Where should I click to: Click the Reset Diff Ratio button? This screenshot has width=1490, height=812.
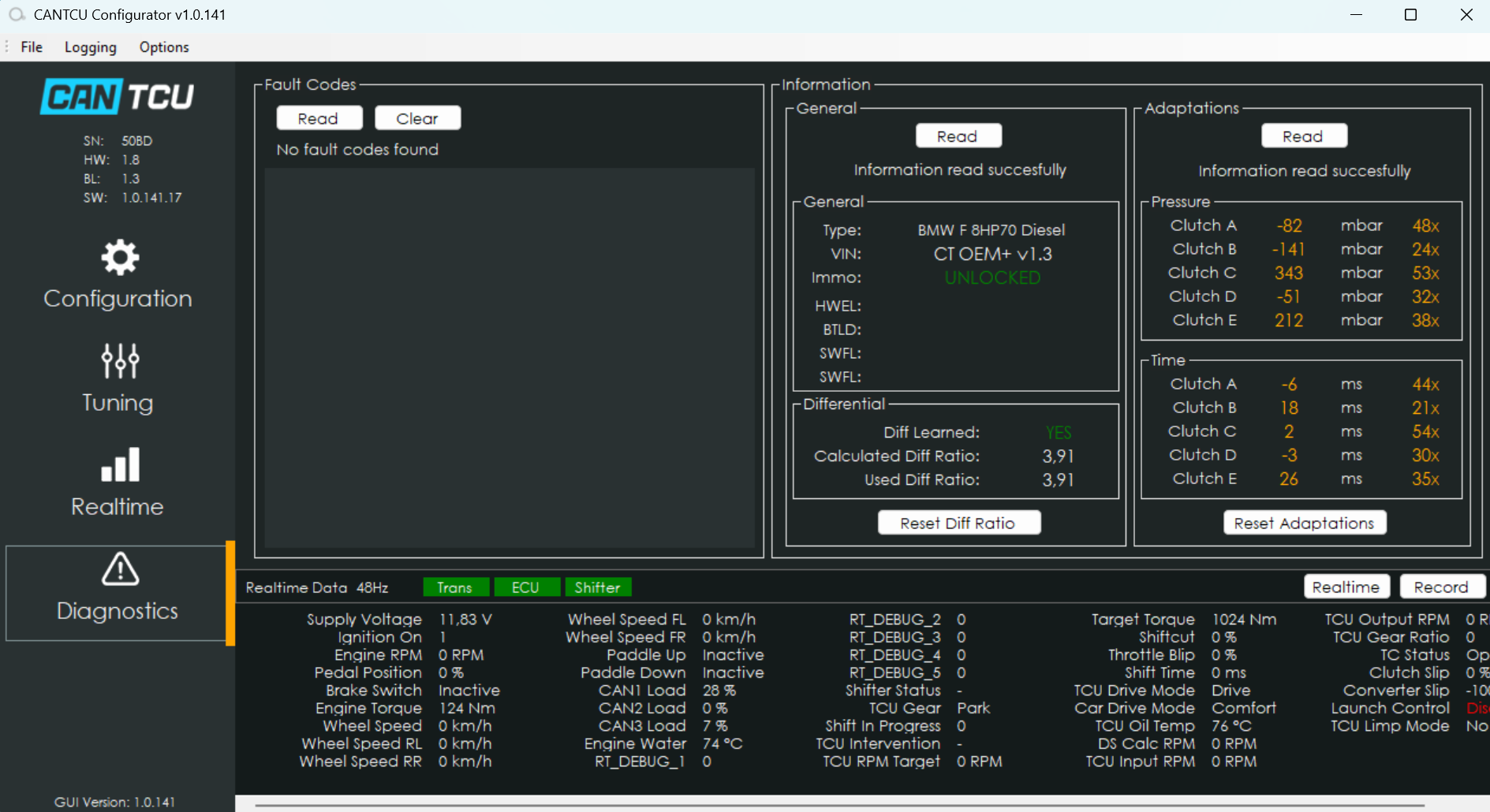pyautogui.click(x=958, y=523)
